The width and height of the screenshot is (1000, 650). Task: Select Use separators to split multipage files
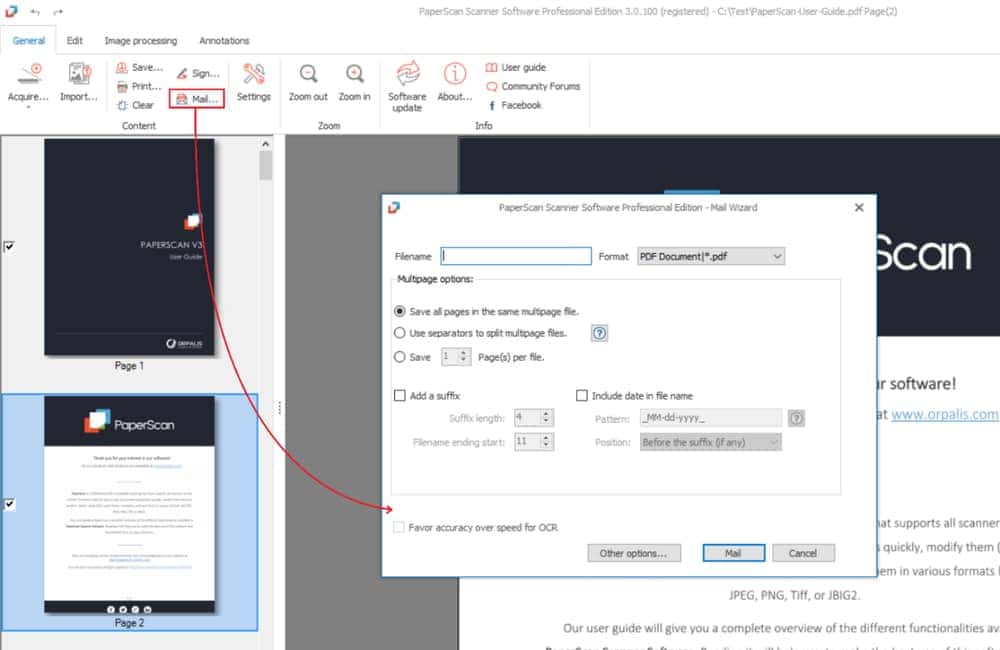click(400, 333)
